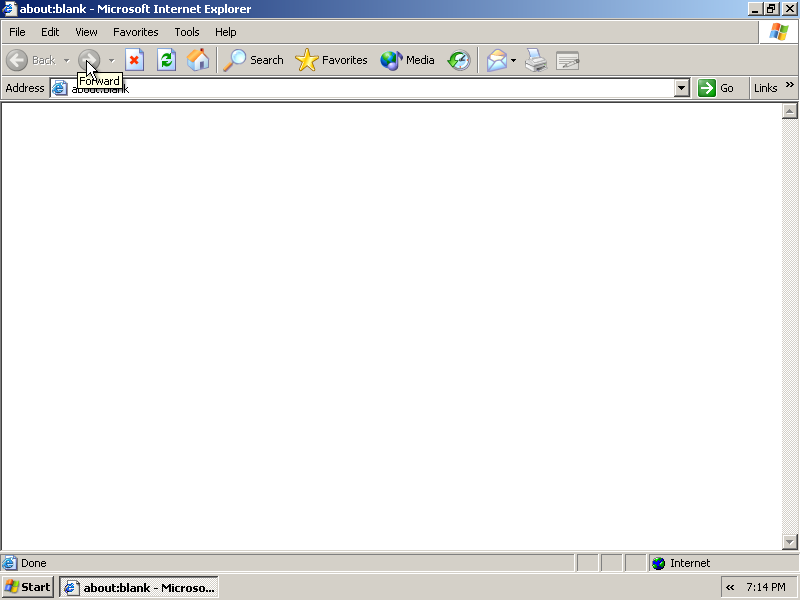Expand the Links toolbar chevron
Image resolution: width=800 pixels, height=600 pixels.
790,86
